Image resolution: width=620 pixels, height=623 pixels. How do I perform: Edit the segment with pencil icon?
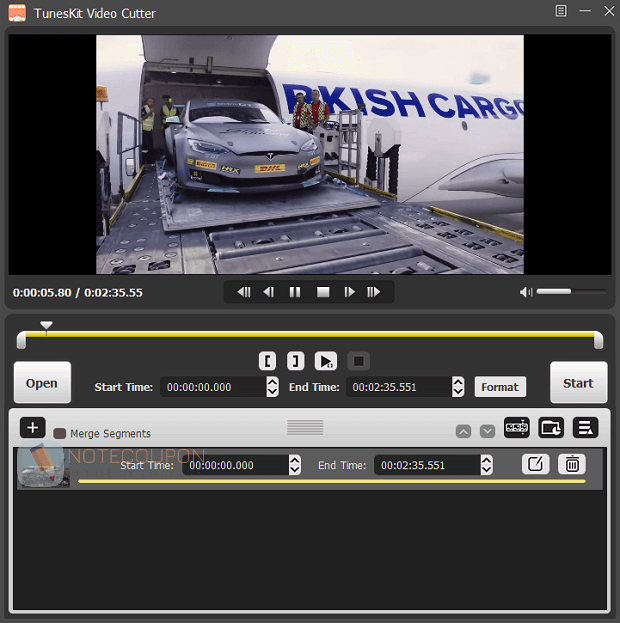[x=535, y=464]
